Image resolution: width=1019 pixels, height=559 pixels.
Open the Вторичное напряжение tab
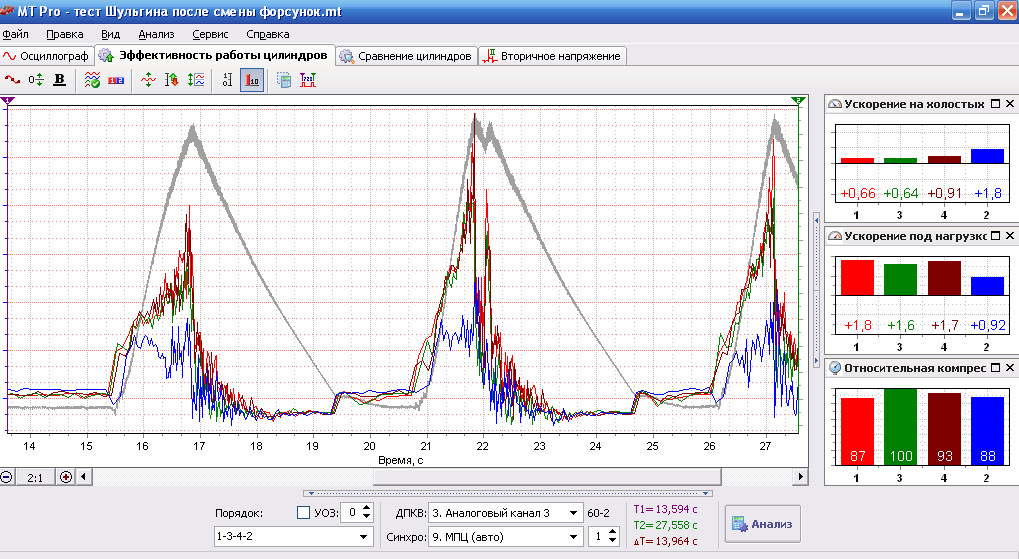coord(552,56)
